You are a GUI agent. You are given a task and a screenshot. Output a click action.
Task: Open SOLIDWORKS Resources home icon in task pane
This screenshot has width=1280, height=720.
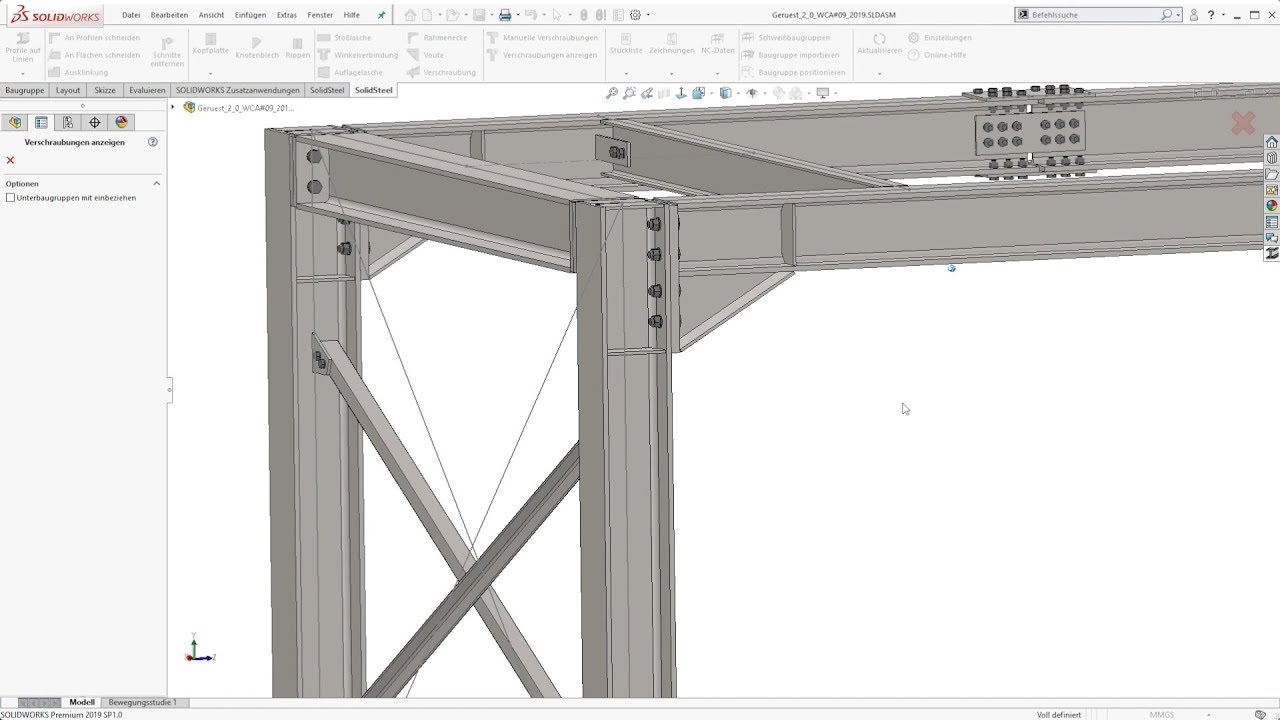click(1272, 142)
